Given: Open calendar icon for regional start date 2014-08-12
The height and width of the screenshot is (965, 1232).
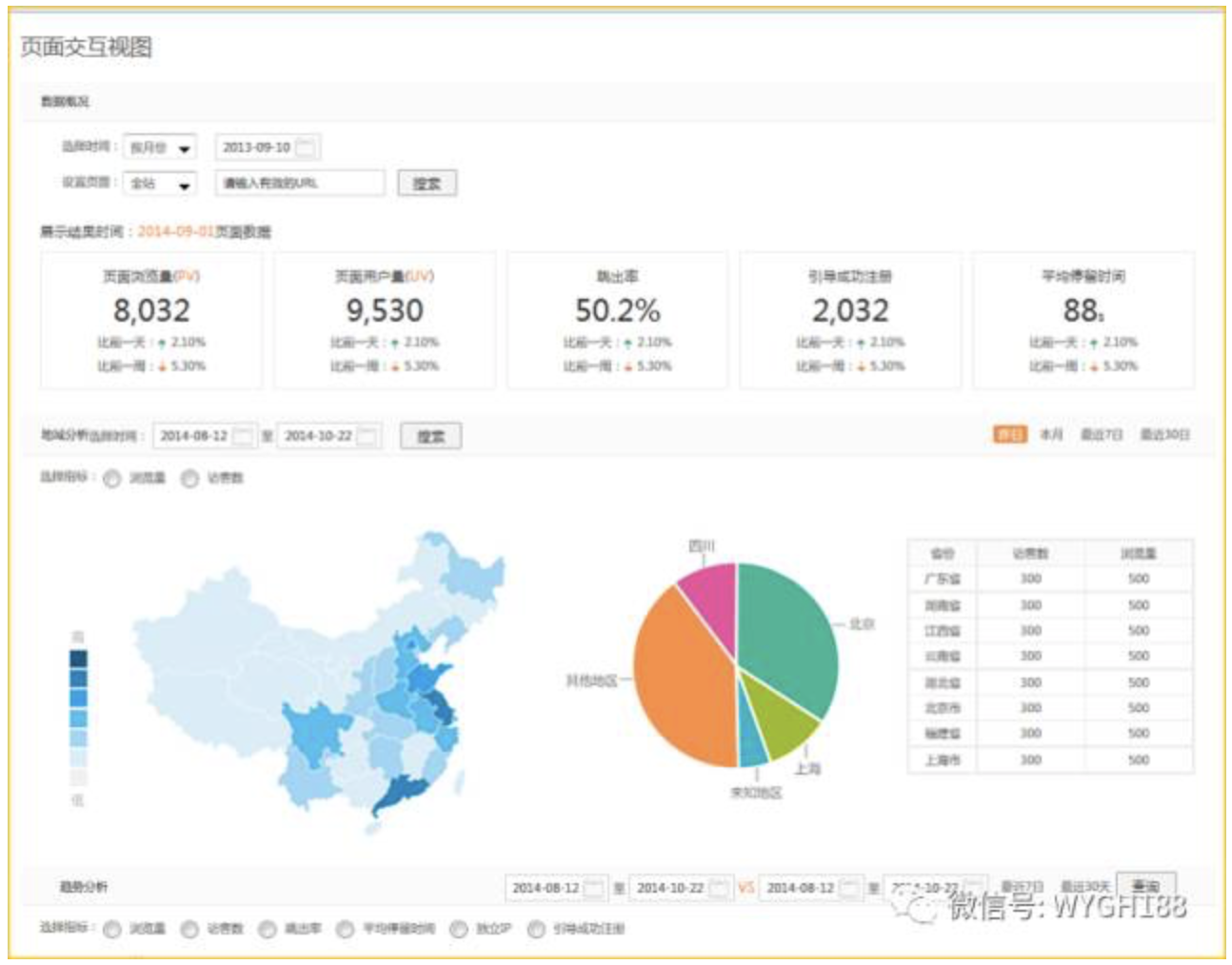Looking at the screenshot, I should coord(244,436).
